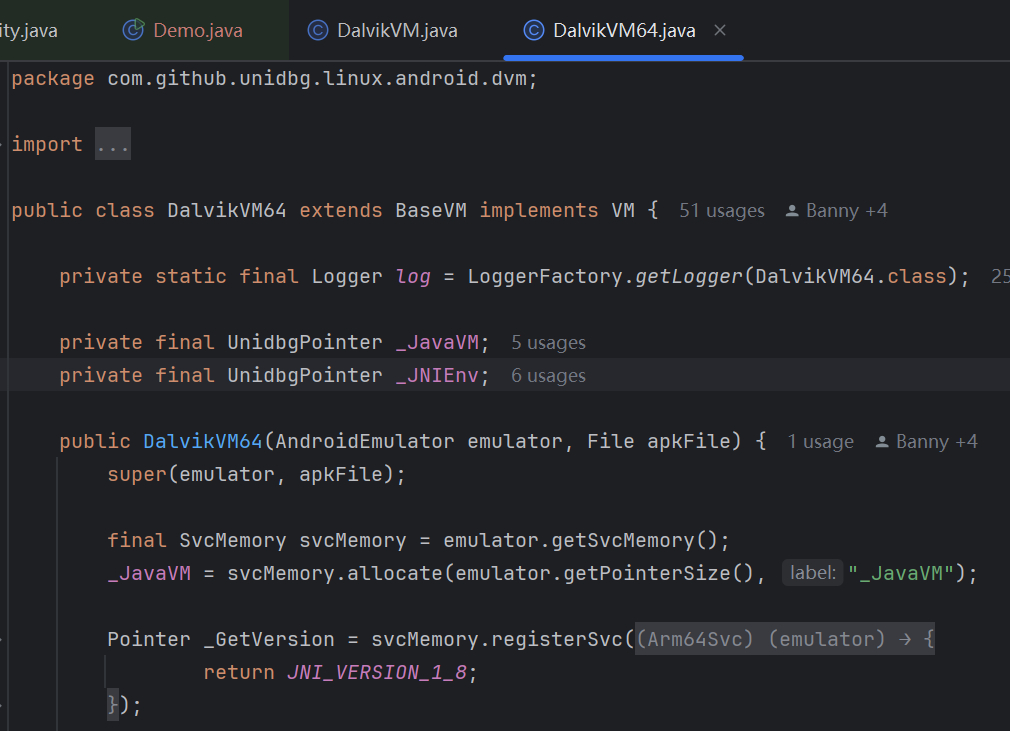
Task: Open the 6 usages hint for _JNIEnv
Action: coord(548,375)
